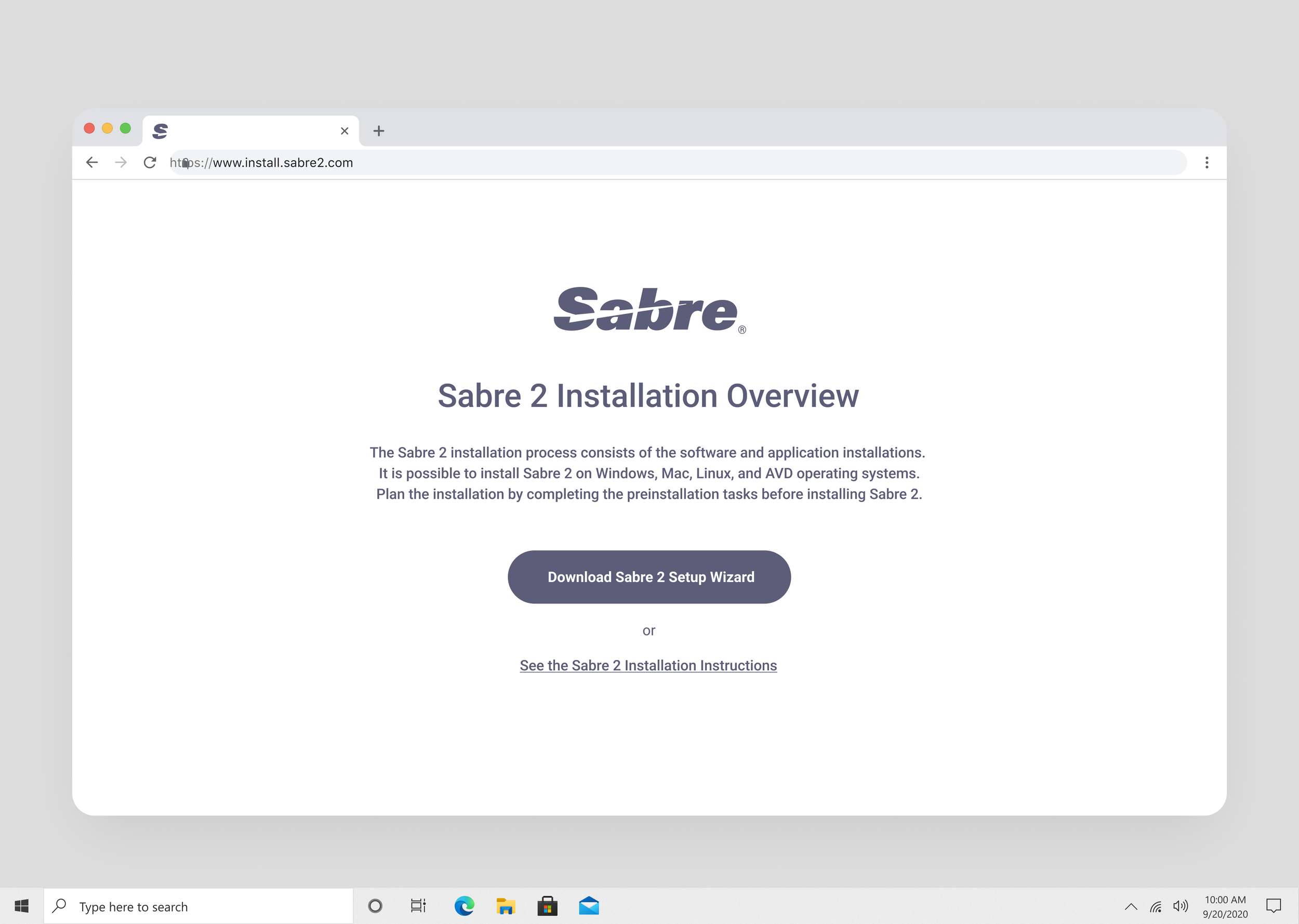Launch Microsoft Edge from taskbar

(x=464, y=906)
